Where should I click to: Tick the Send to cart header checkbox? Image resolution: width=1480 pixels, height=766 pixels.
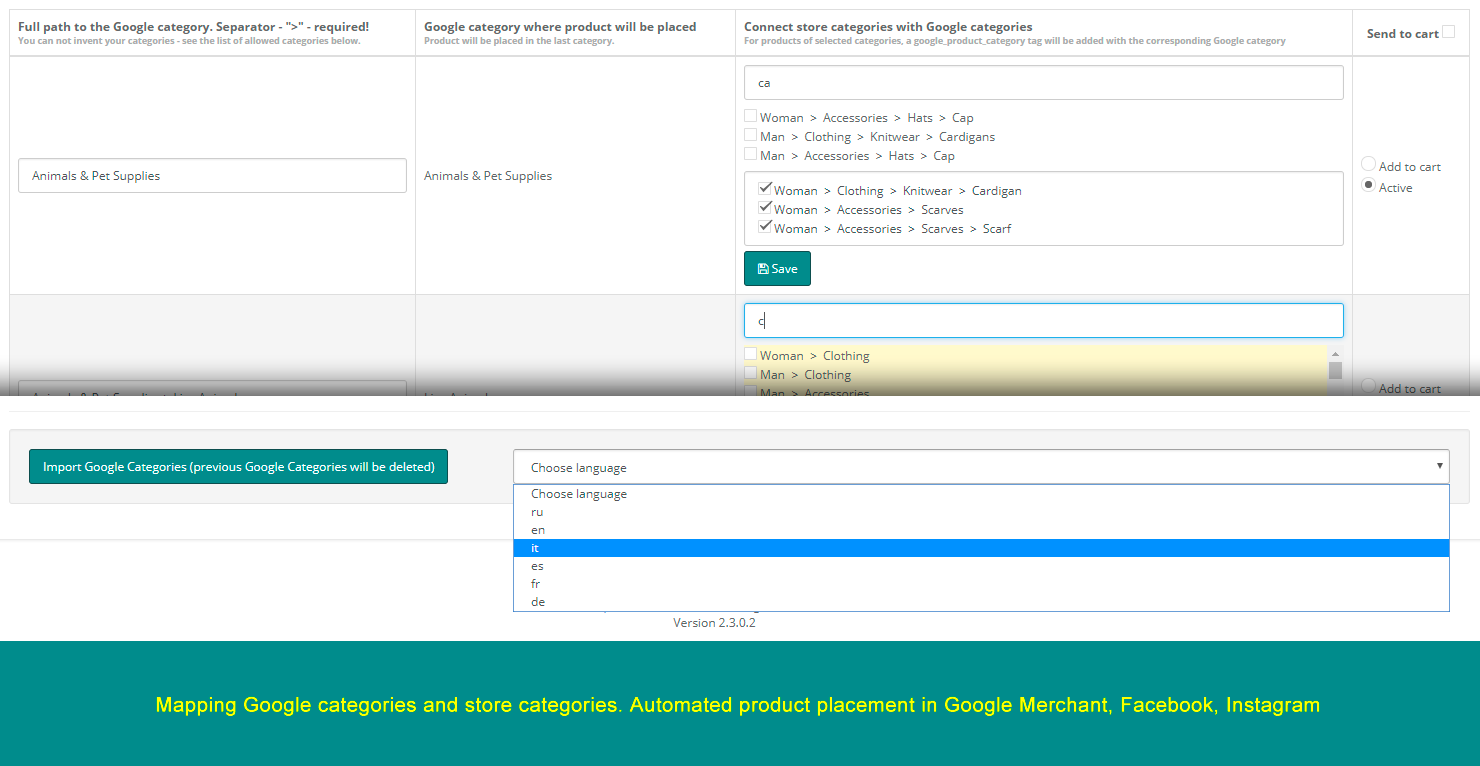[x=1448, y=32]
